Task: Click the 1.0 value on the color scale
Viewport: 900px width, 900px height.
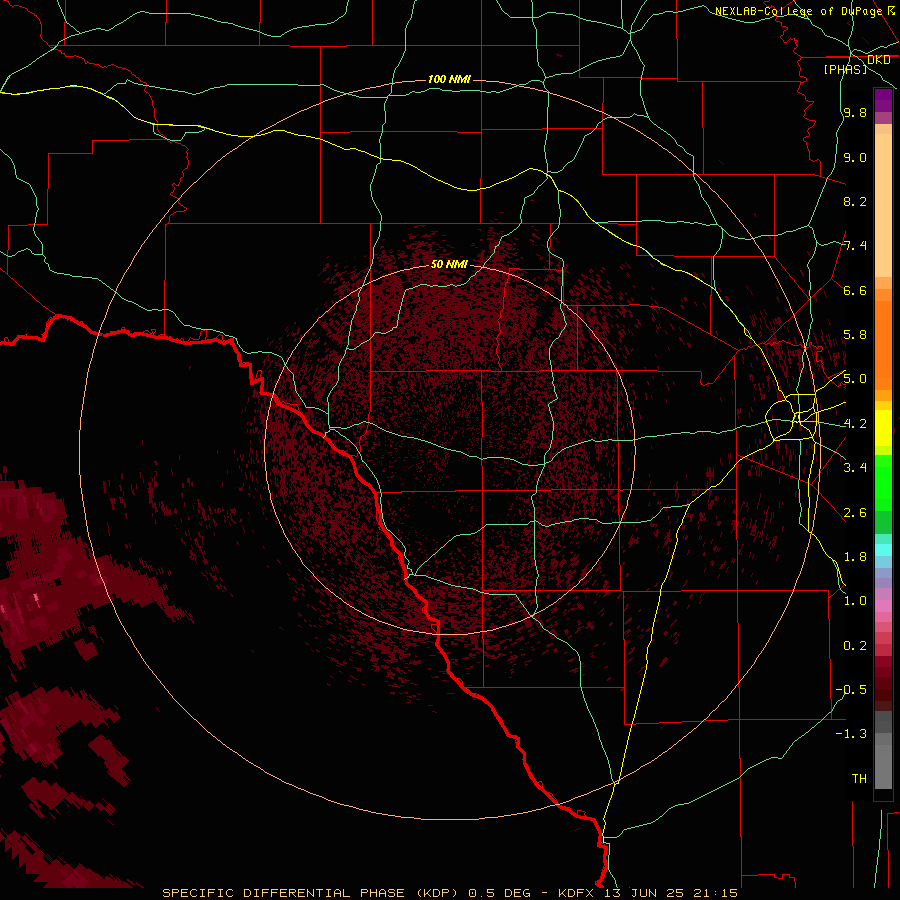Action: tap(855, 601)
